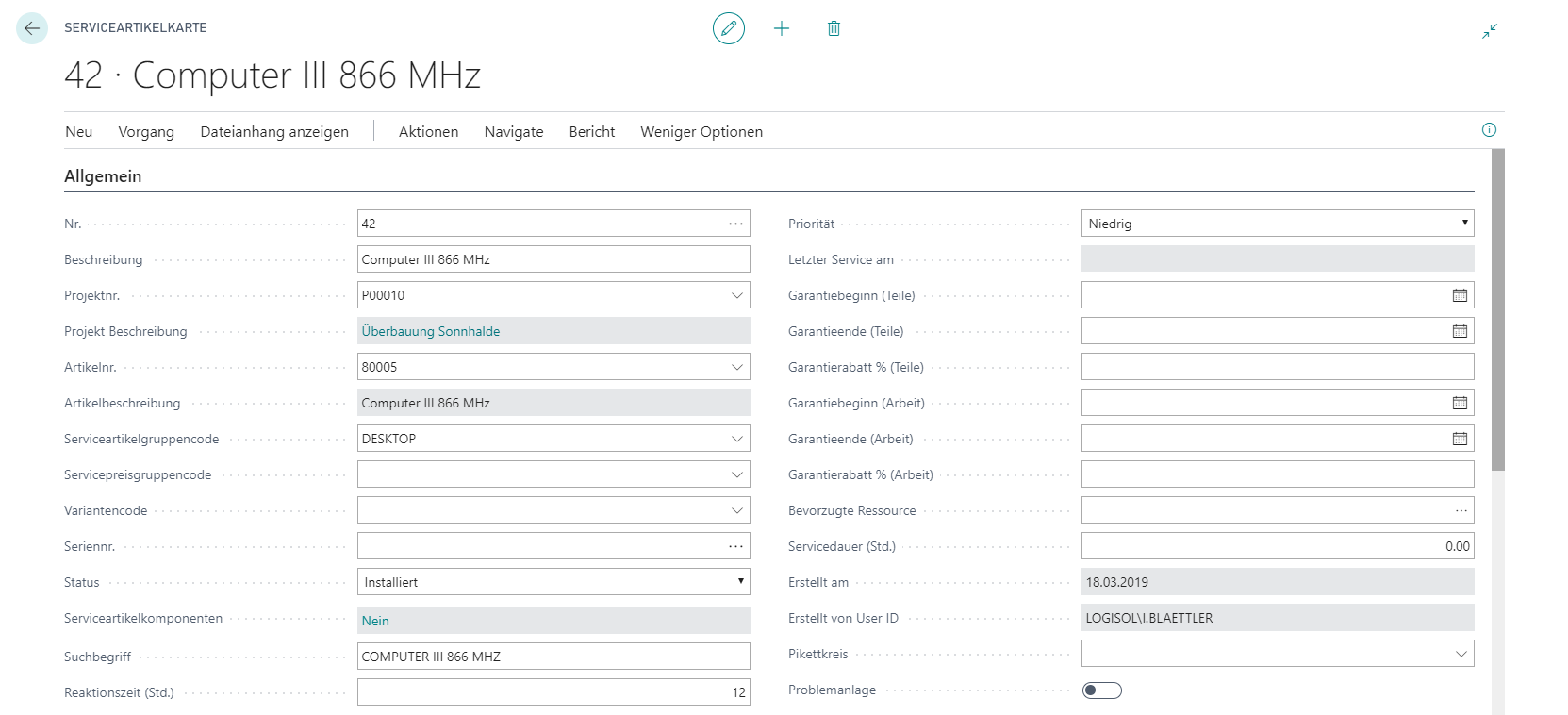Go back with the arrow button
The height and width of the screenshot is (715, 1568).
coord(32,28)
